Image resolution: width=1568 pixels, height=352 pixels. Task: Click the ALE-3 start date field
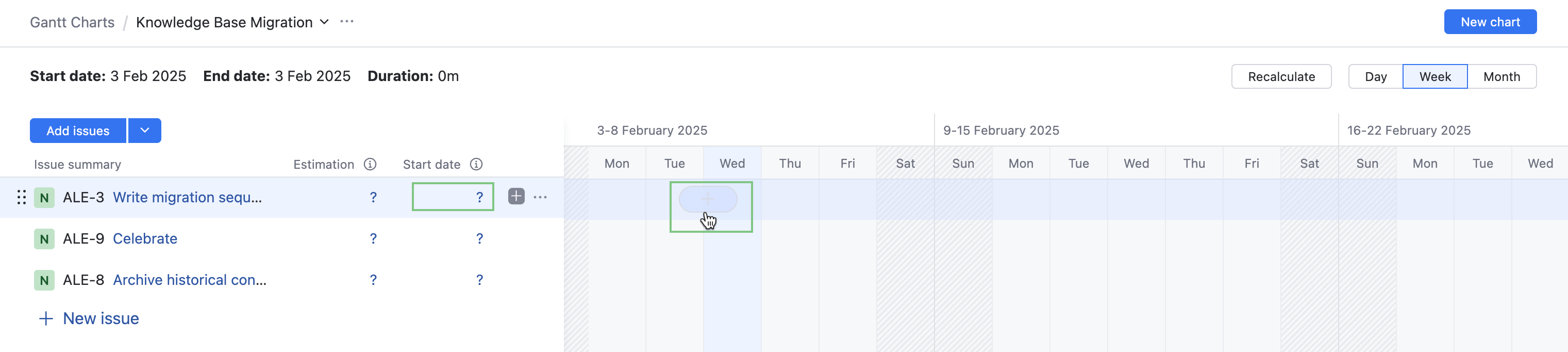click(452, 197)
